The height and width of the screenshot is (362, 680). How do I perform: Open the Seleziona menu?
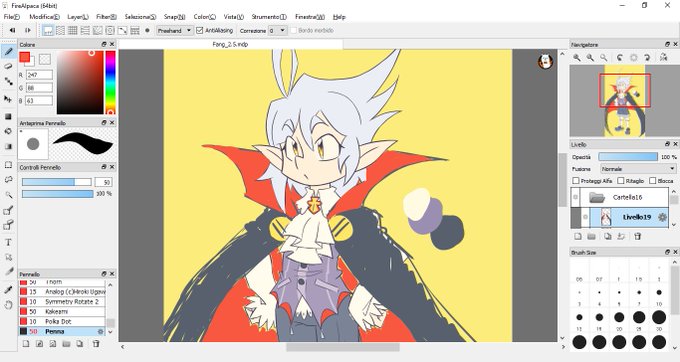coord(140,17)
